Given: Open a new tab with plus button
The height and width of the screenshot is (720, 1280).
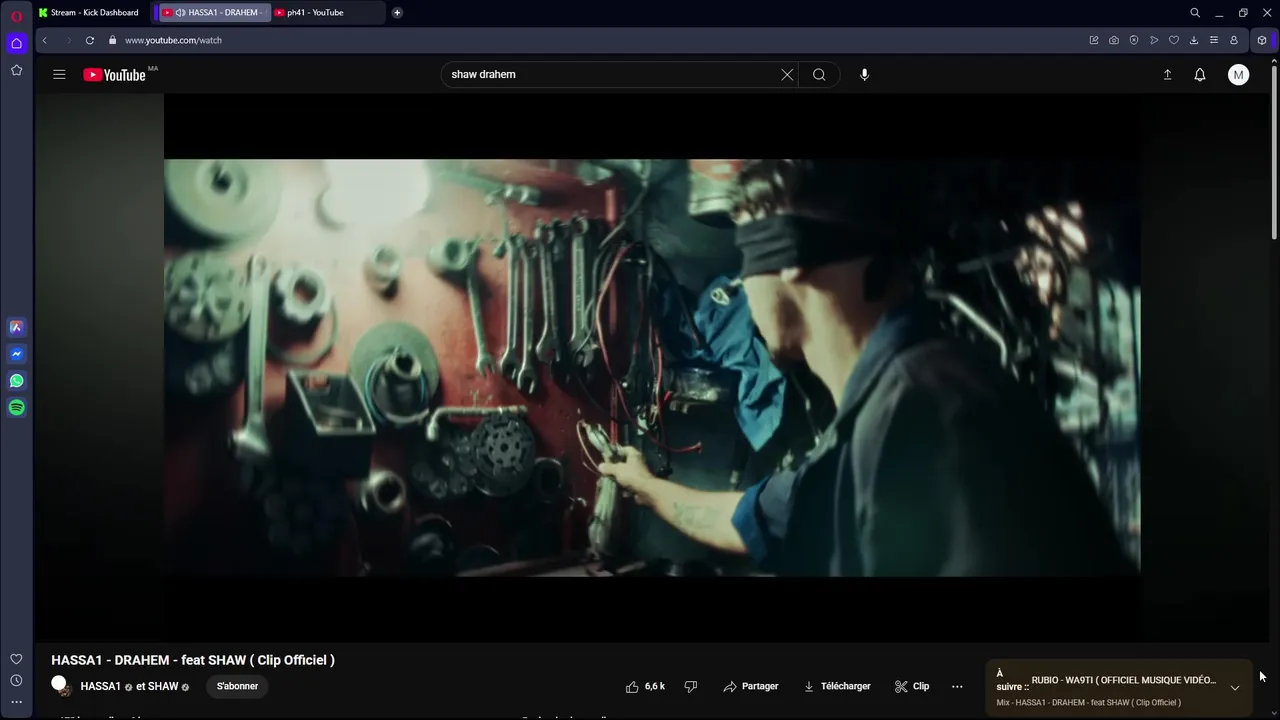Looking at the screenshot, I should pyautogui.click(x=397, y=13).
